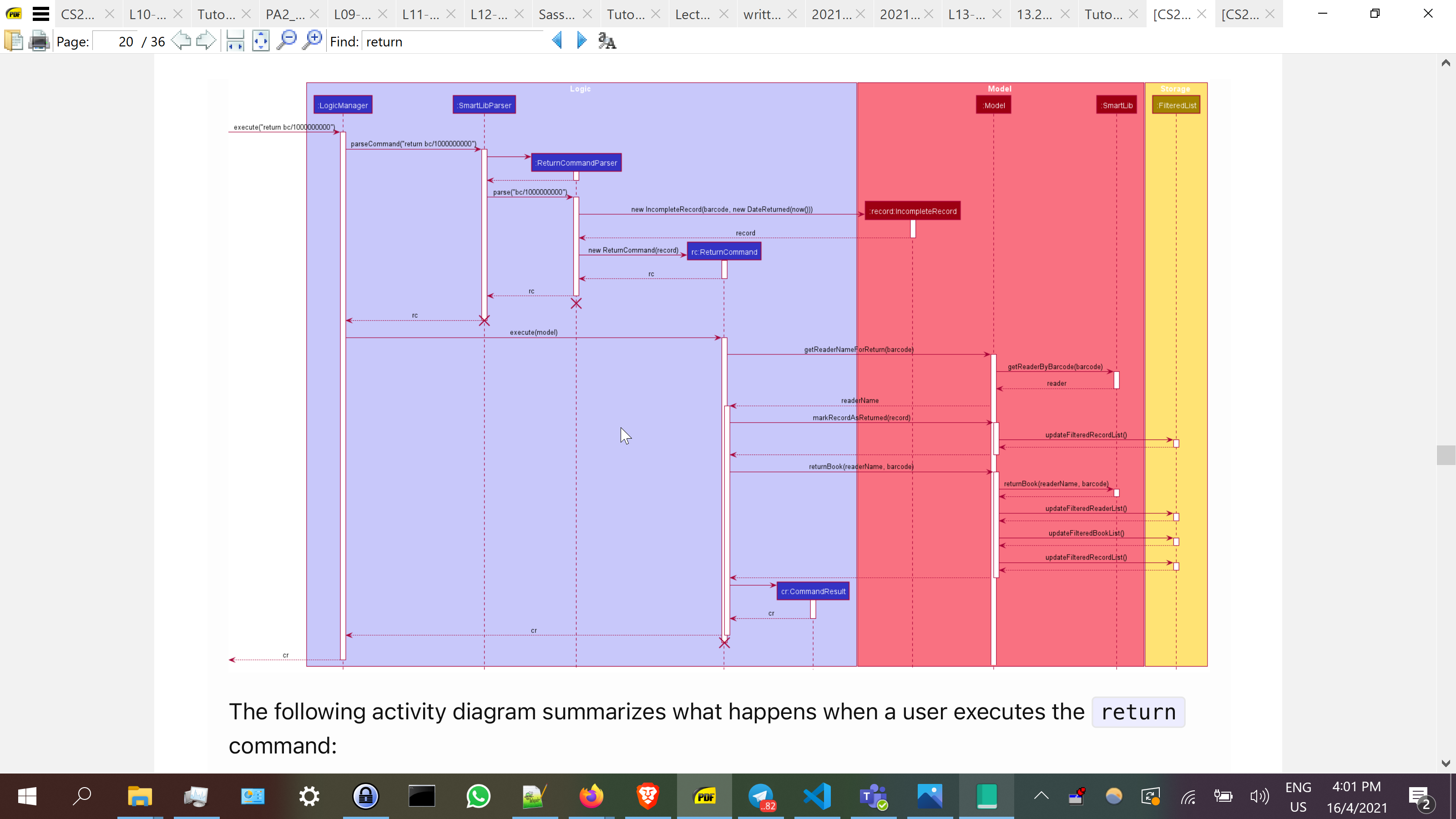
Task: Go to previous page arrow
Action: point(181,40)
